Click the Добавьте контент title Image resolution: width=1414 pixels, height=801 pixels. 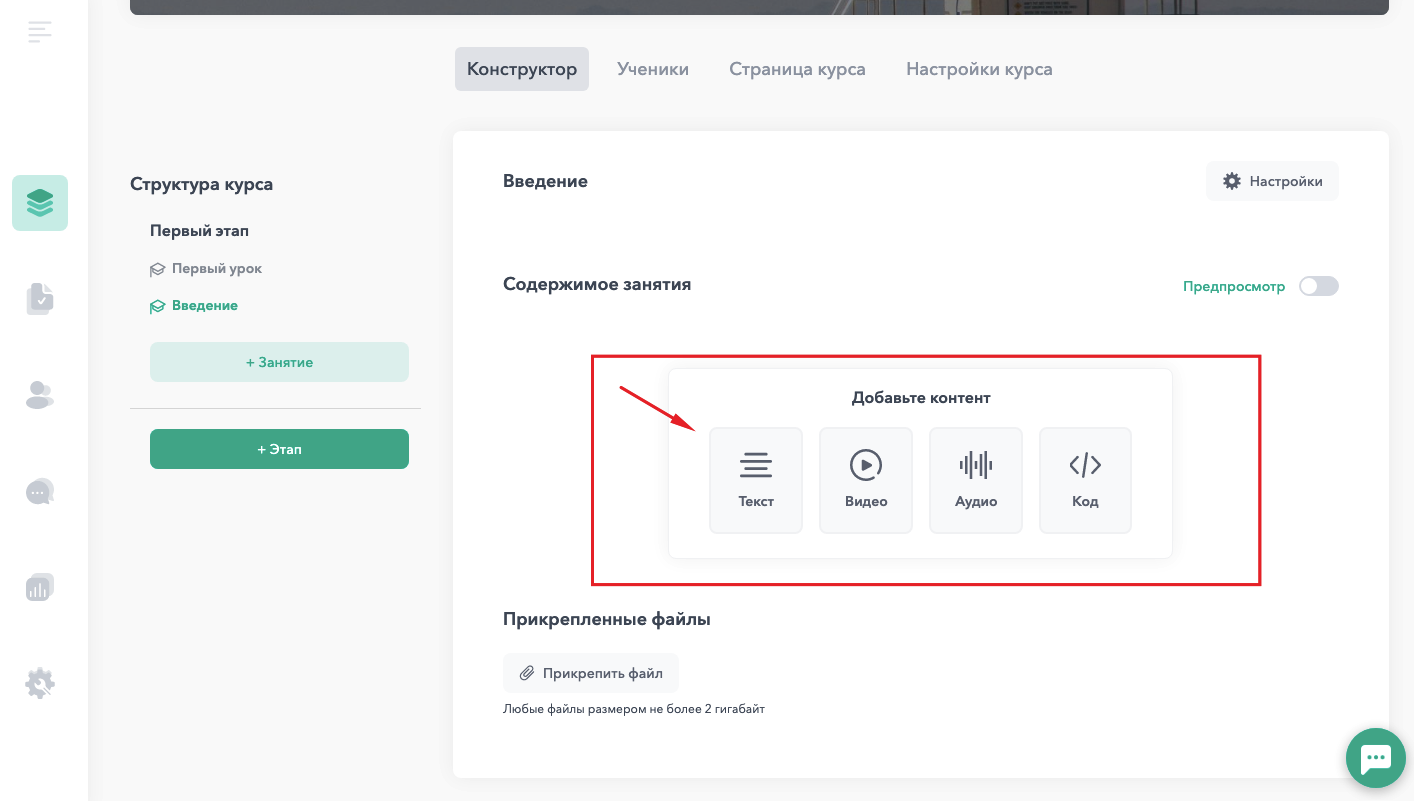921,398
